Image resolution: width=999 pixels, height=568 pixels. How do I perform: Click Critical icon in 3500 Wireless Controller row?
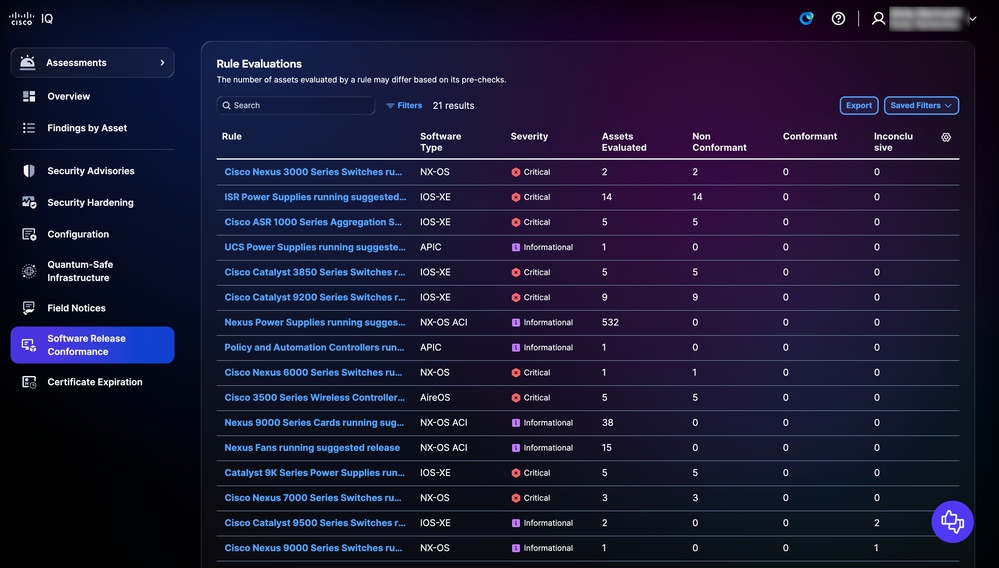[516, 397]
